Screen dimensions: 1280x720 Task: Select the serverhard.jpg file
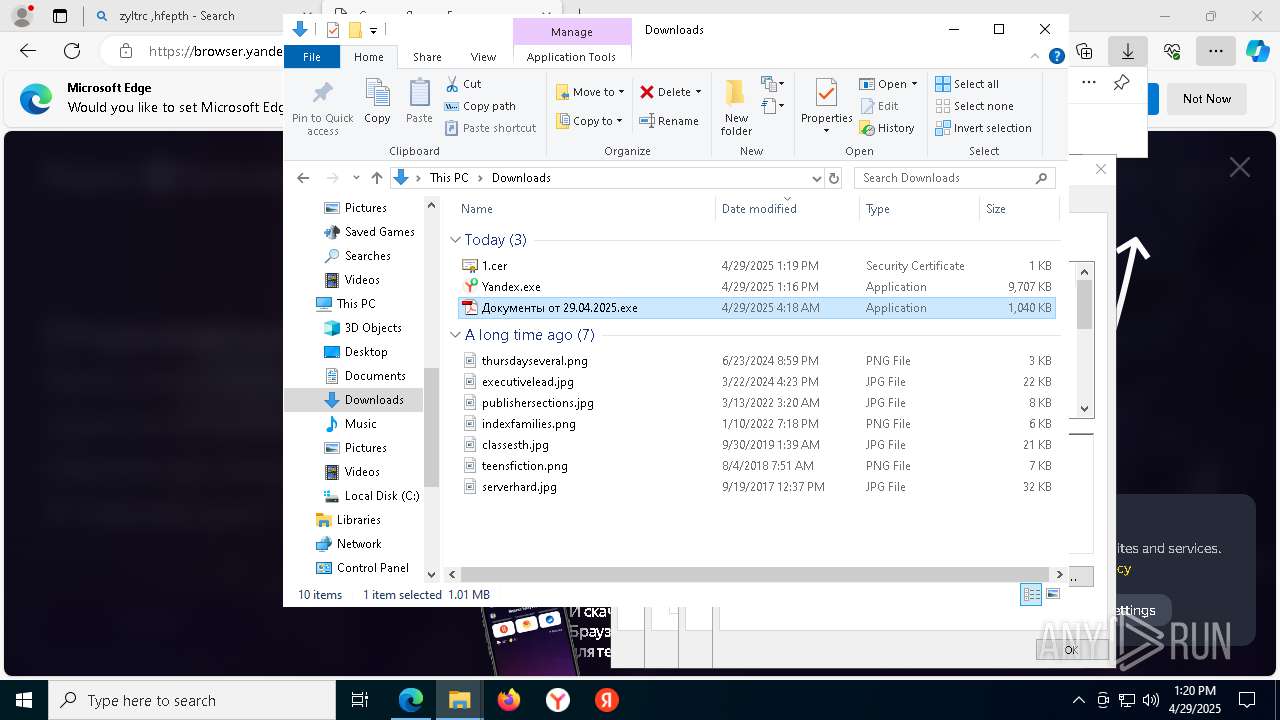(757, 487)
